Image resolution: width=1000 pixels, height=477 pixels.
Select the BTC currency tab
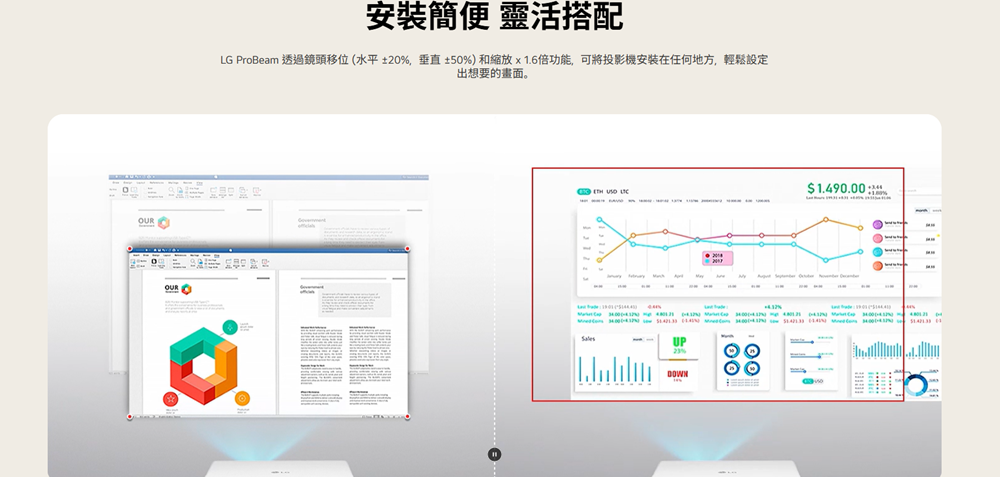[583, 191]
